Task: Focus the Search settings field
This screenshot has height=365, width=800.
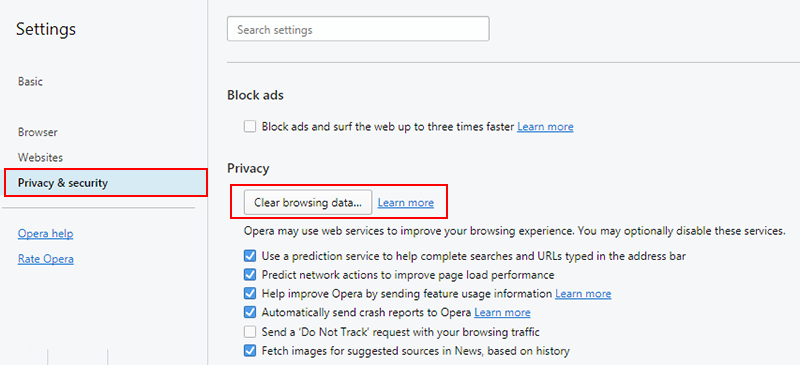Action: point(358,29)
